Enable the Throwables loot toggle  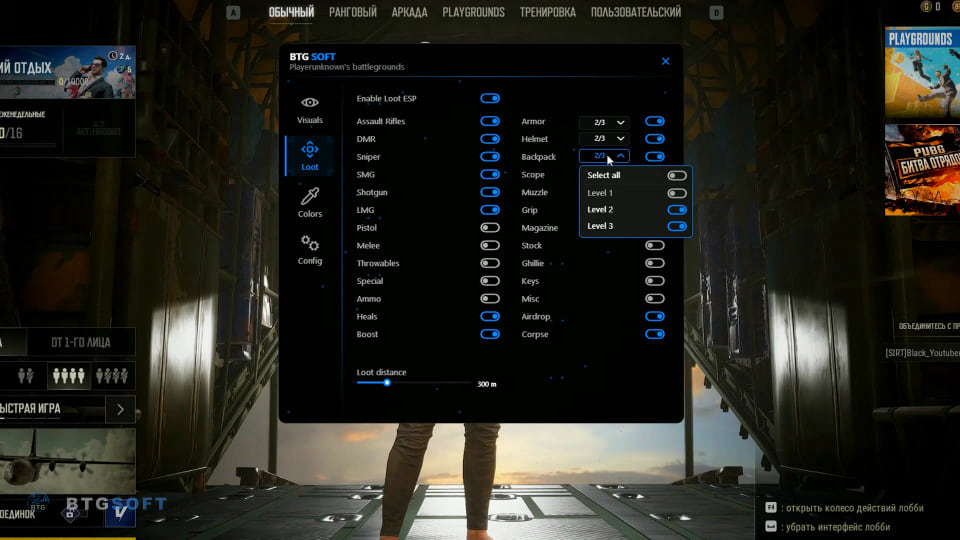(x=490, y=263)
